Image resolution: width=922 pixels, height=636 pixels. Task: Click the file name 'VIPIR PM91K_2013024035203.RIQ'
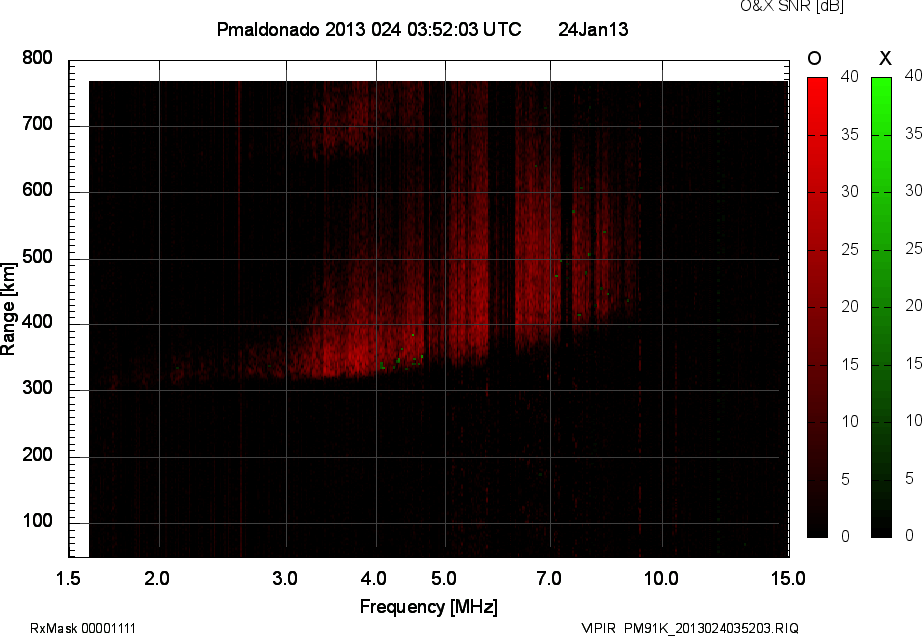(x=690, y=628)
